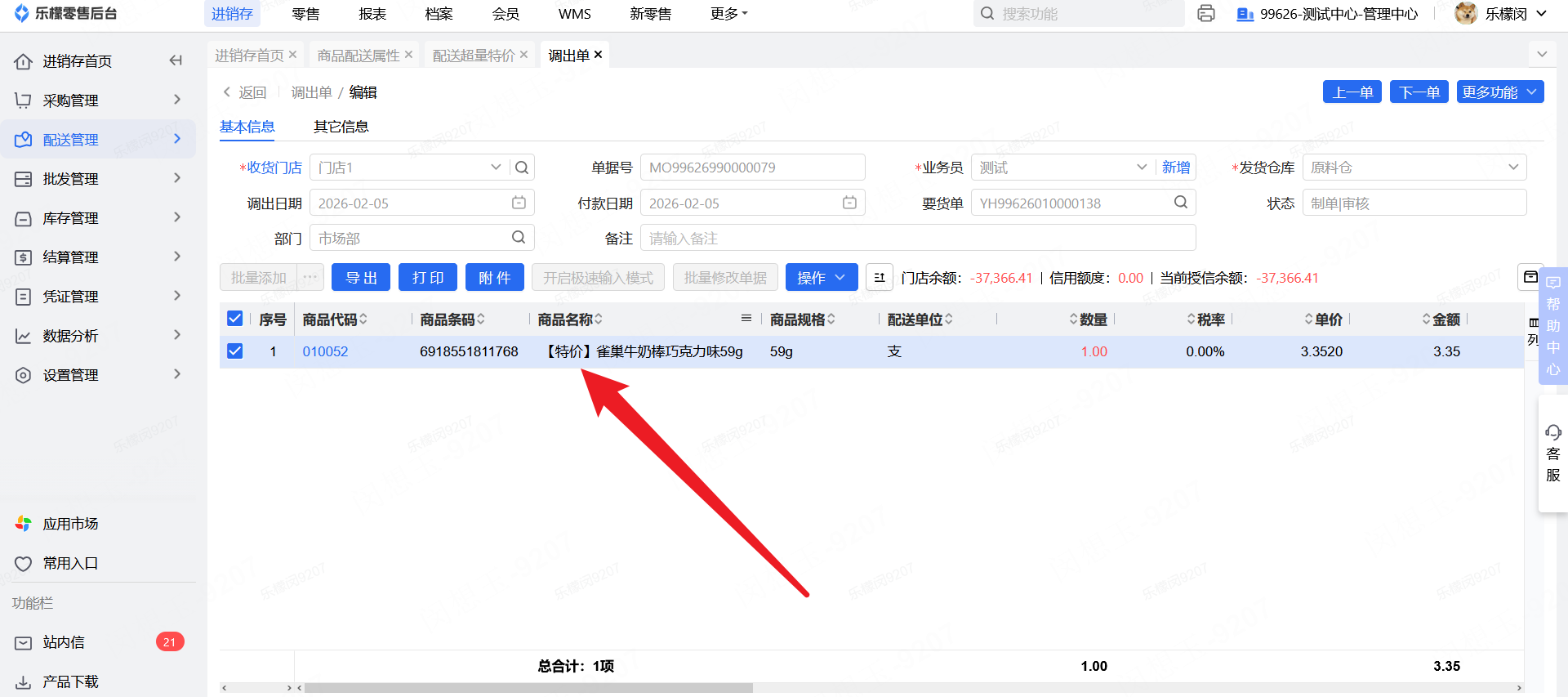Click the 常用入口 heart icon
Viewport: 1568px width, 697px height.
(23, 563)
